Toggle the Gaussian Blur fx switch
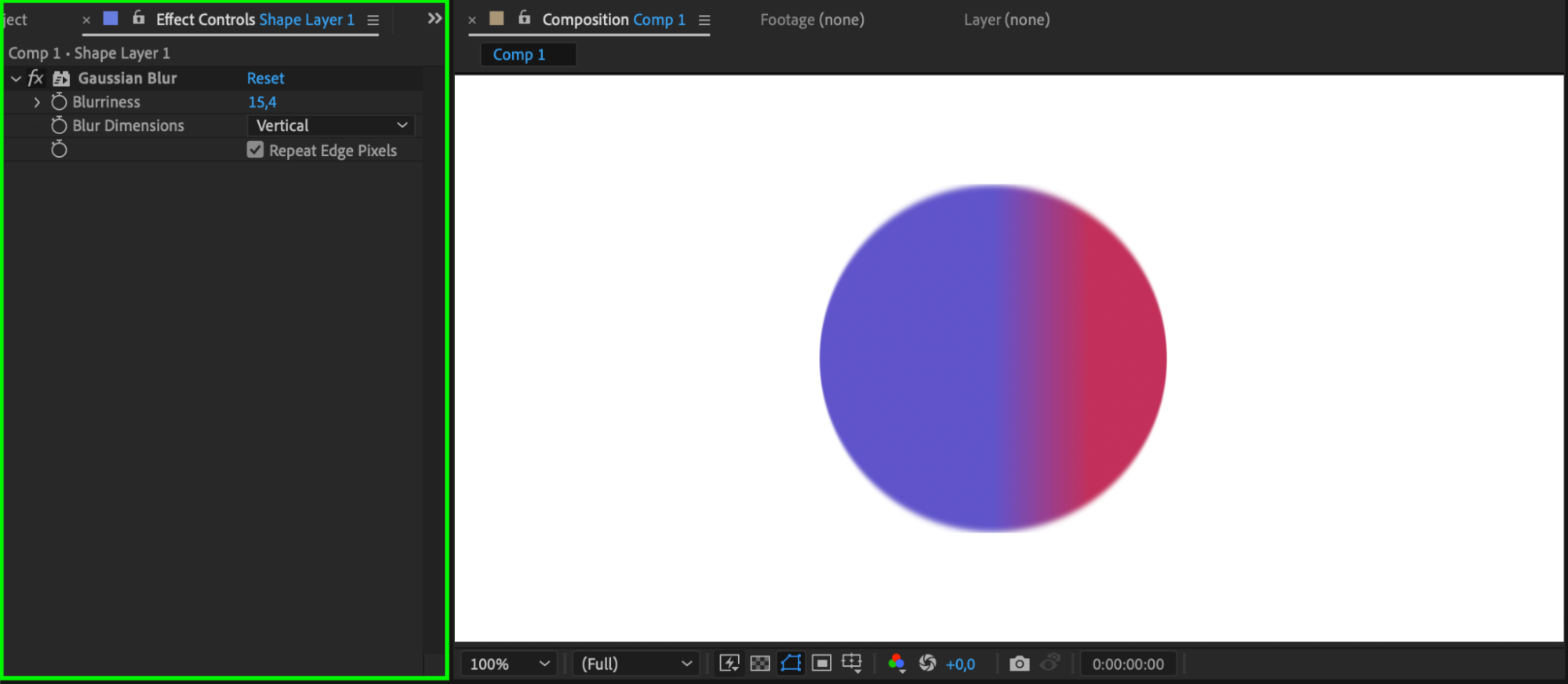The height and width of the screenshot is (684, 1568). coord(35,78)
